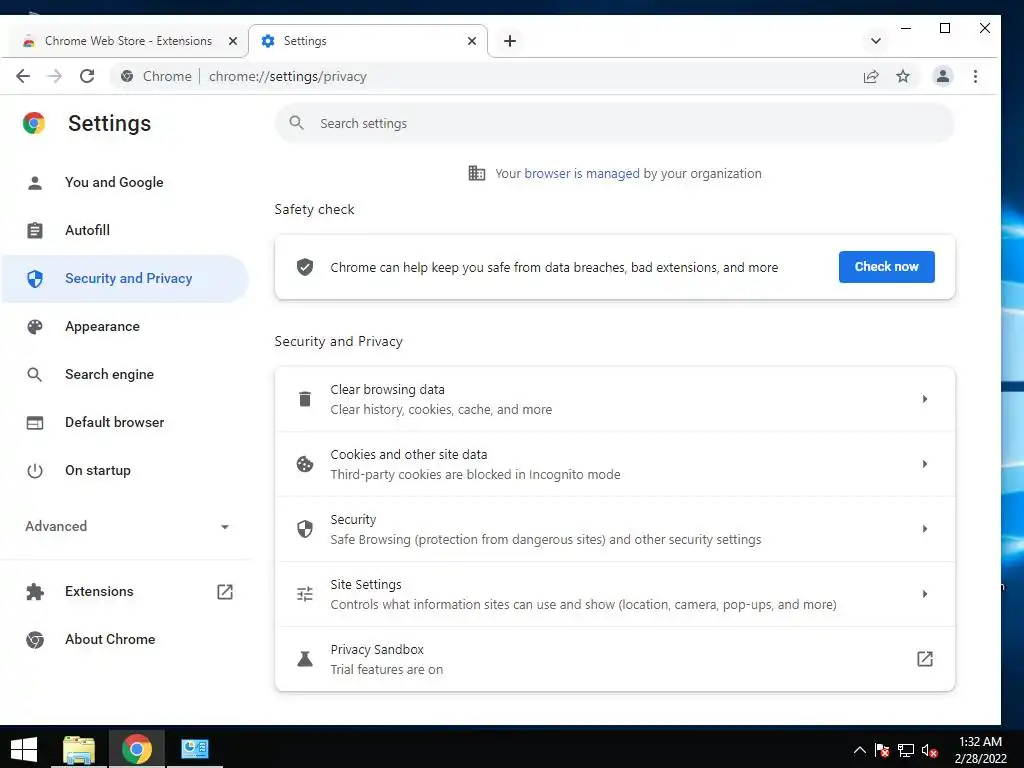Open Extensions from the sidebar

point(125,592)
